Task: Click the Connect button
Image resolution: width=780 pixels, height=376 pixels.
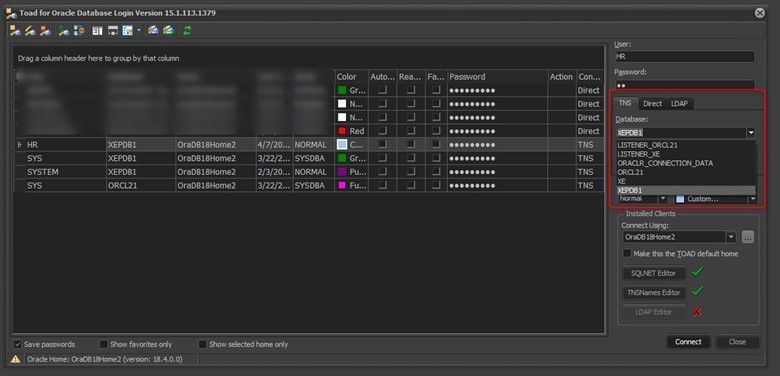Action: [x=688, y=342]
